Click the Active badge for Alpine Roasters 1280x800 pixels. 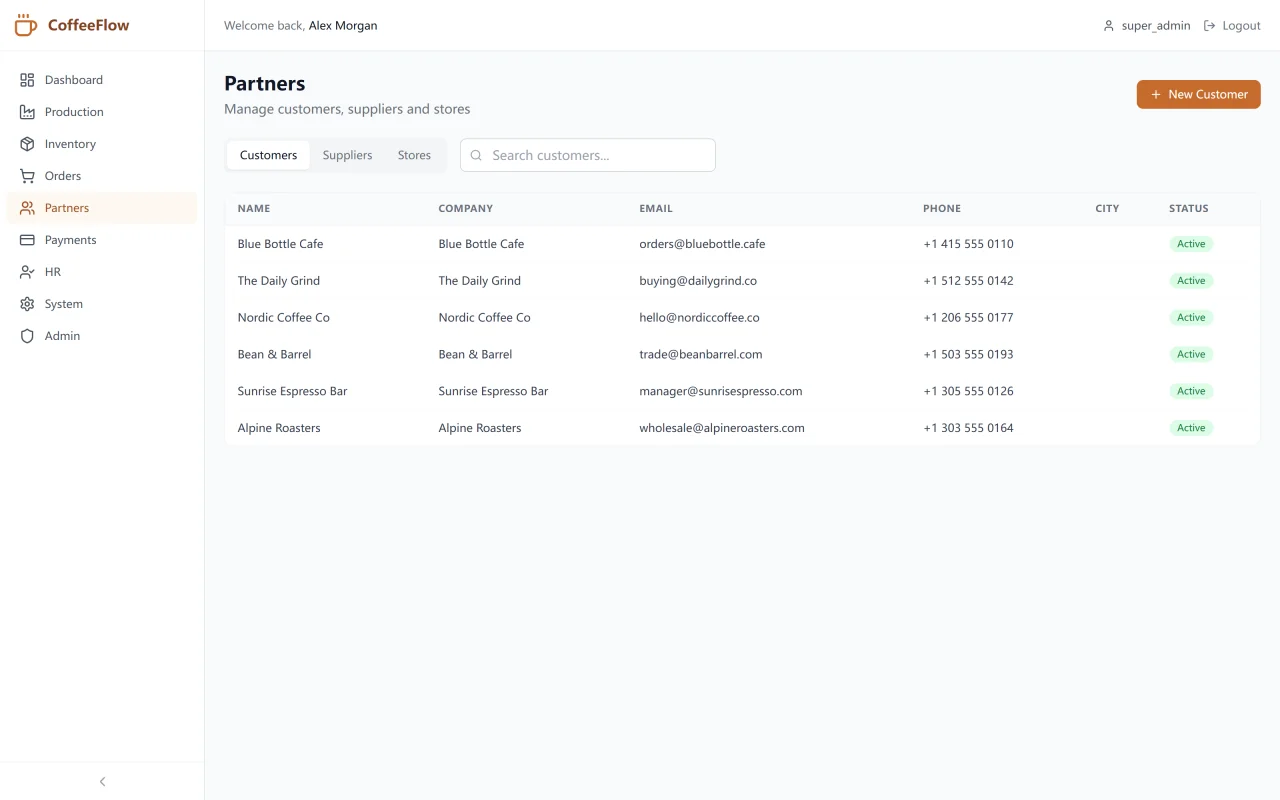(1191, 428)
